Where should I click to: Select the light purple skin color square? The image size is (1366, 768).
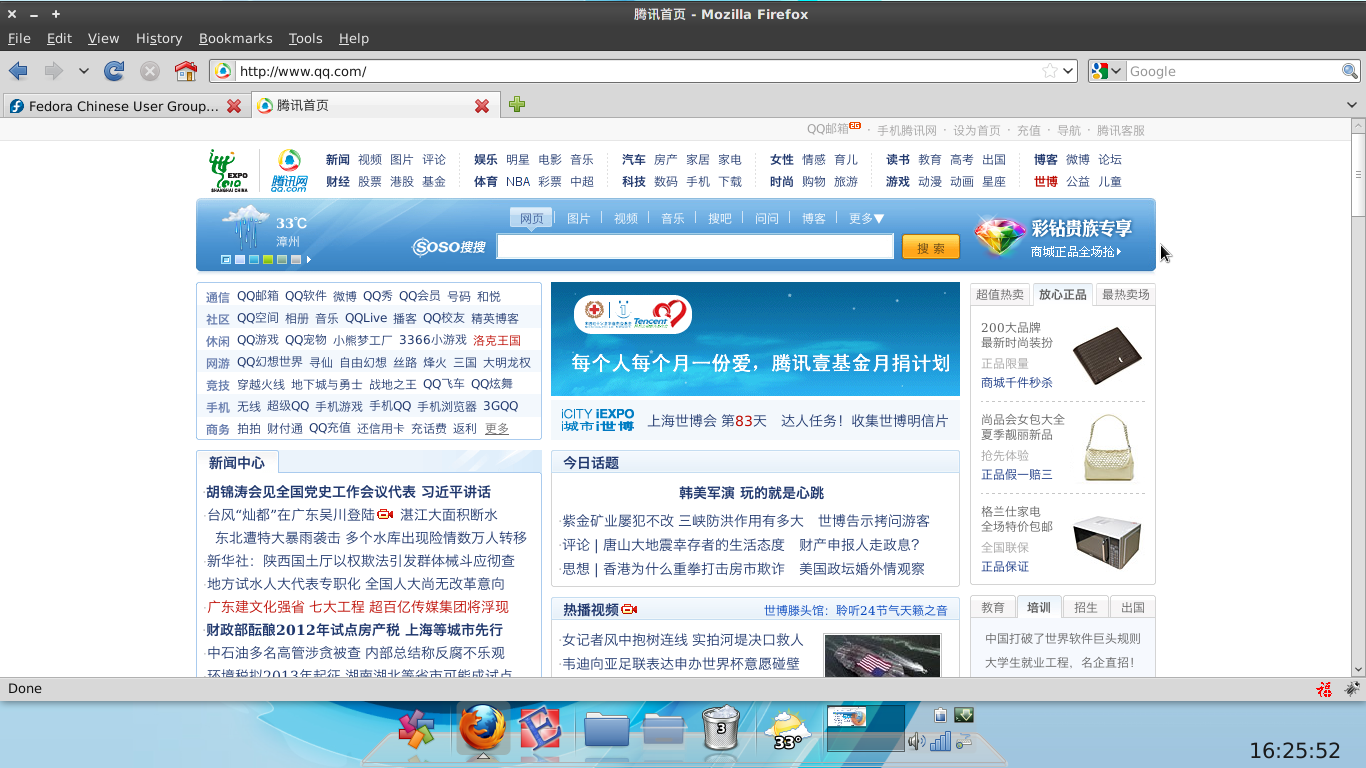tap(240, 260)
